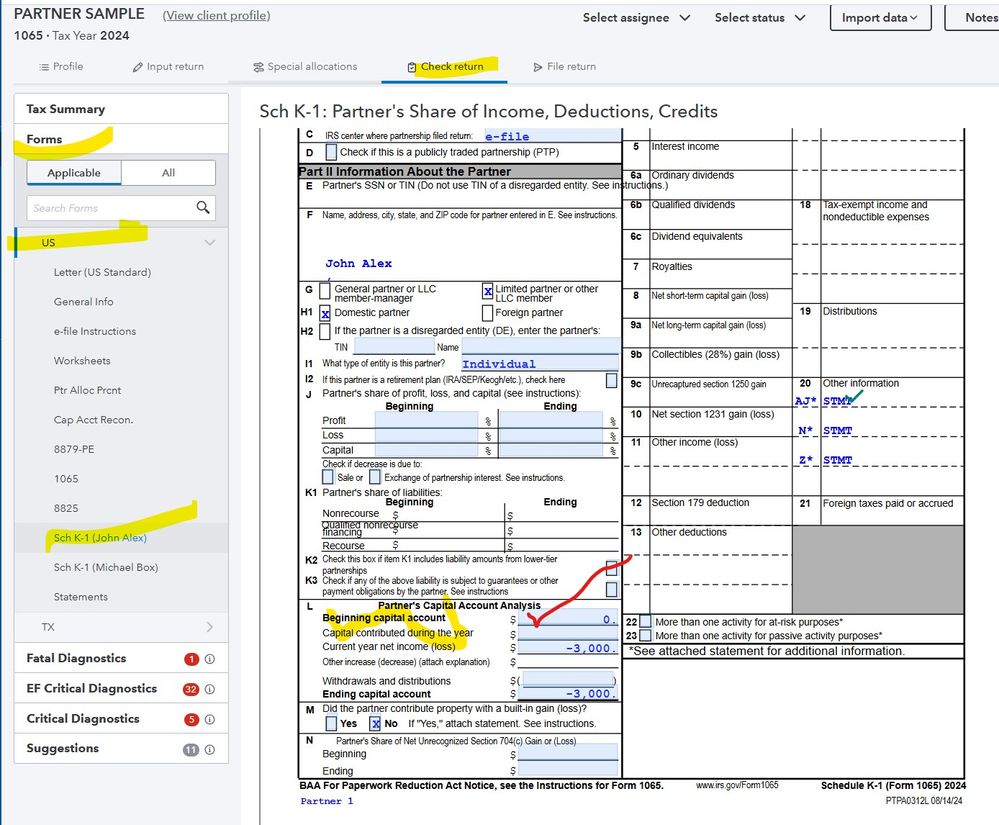The height and width of the screenshot is (825, 999).
Task: Open the Special allocations tab
Action: click(304, 67)
